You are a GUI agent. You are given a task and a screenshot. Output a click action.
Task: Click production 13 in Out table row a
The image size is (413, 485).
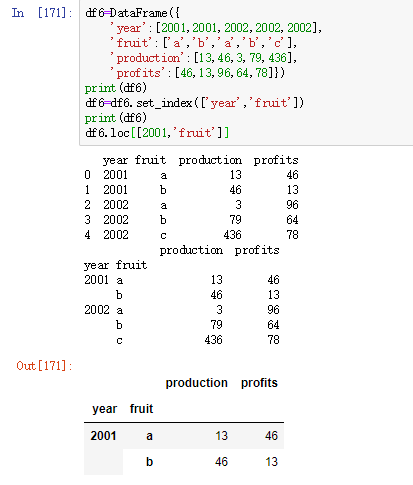221,436
